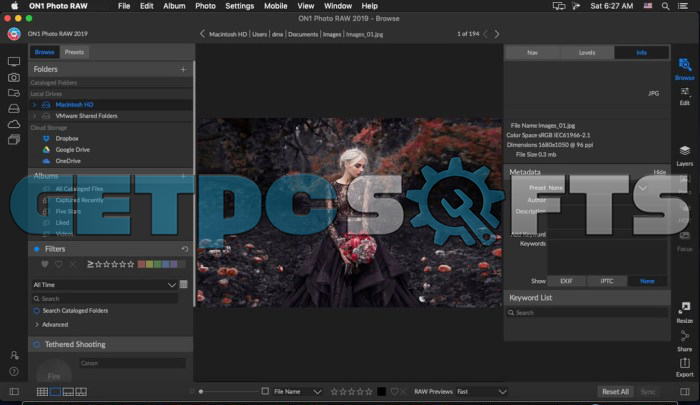Open the Canon camera dropdown
This screenshot has height=405, width=700.
pos(133,363)
